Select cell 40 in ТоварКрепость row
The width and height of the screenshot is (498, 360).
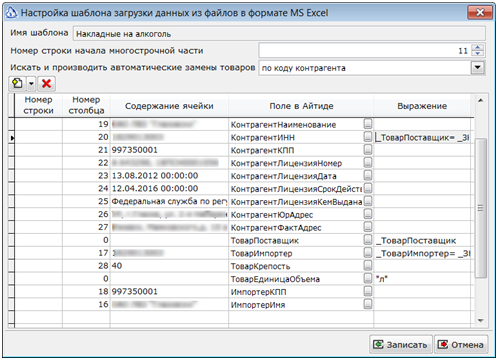tap(169, 266)
